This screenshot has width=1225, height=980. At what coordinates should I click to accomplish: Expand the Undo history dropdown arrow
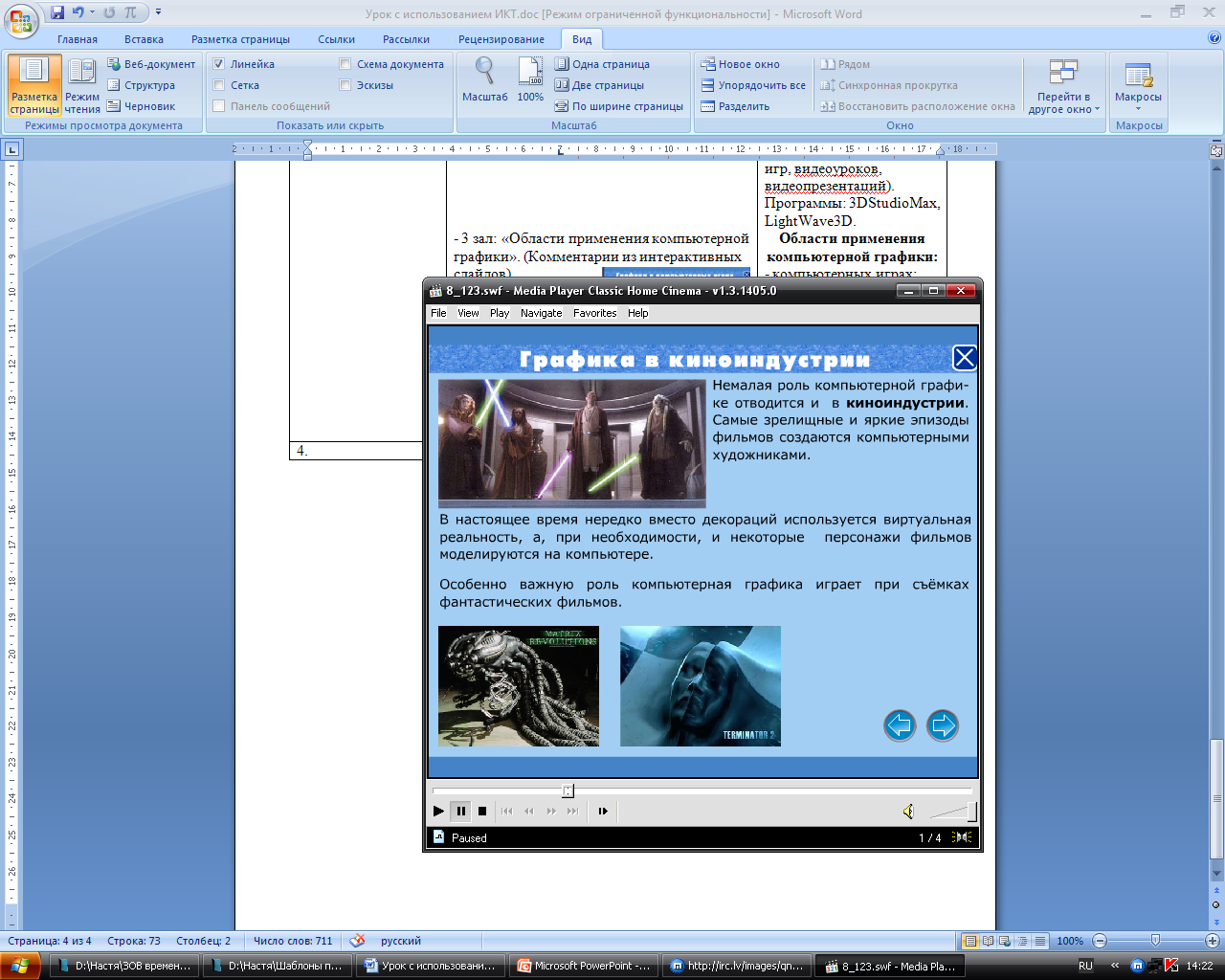[x=92, y=13]
